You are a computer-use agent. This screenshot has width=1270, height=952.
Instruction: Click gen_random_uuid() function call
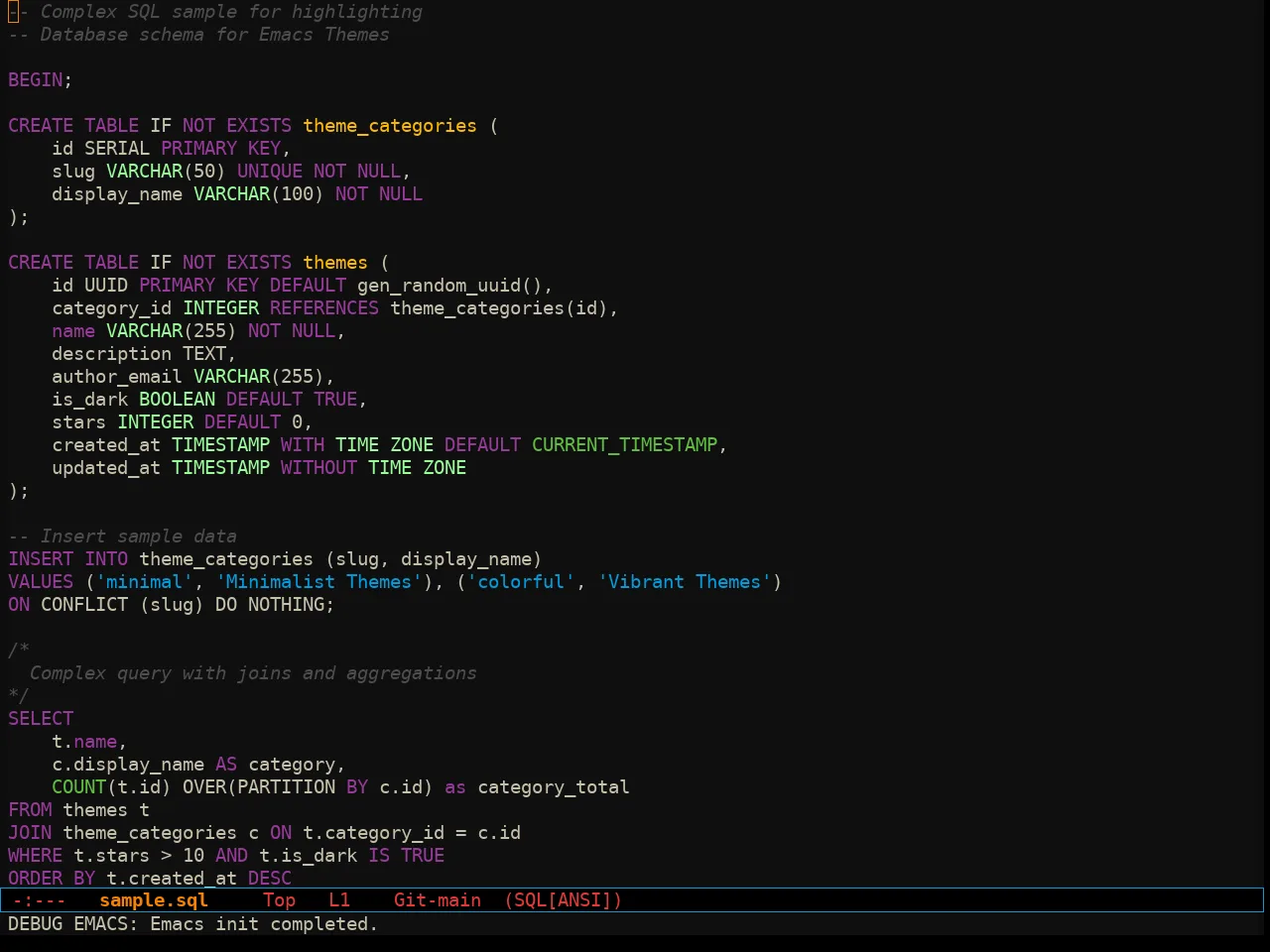click(449, 286)
